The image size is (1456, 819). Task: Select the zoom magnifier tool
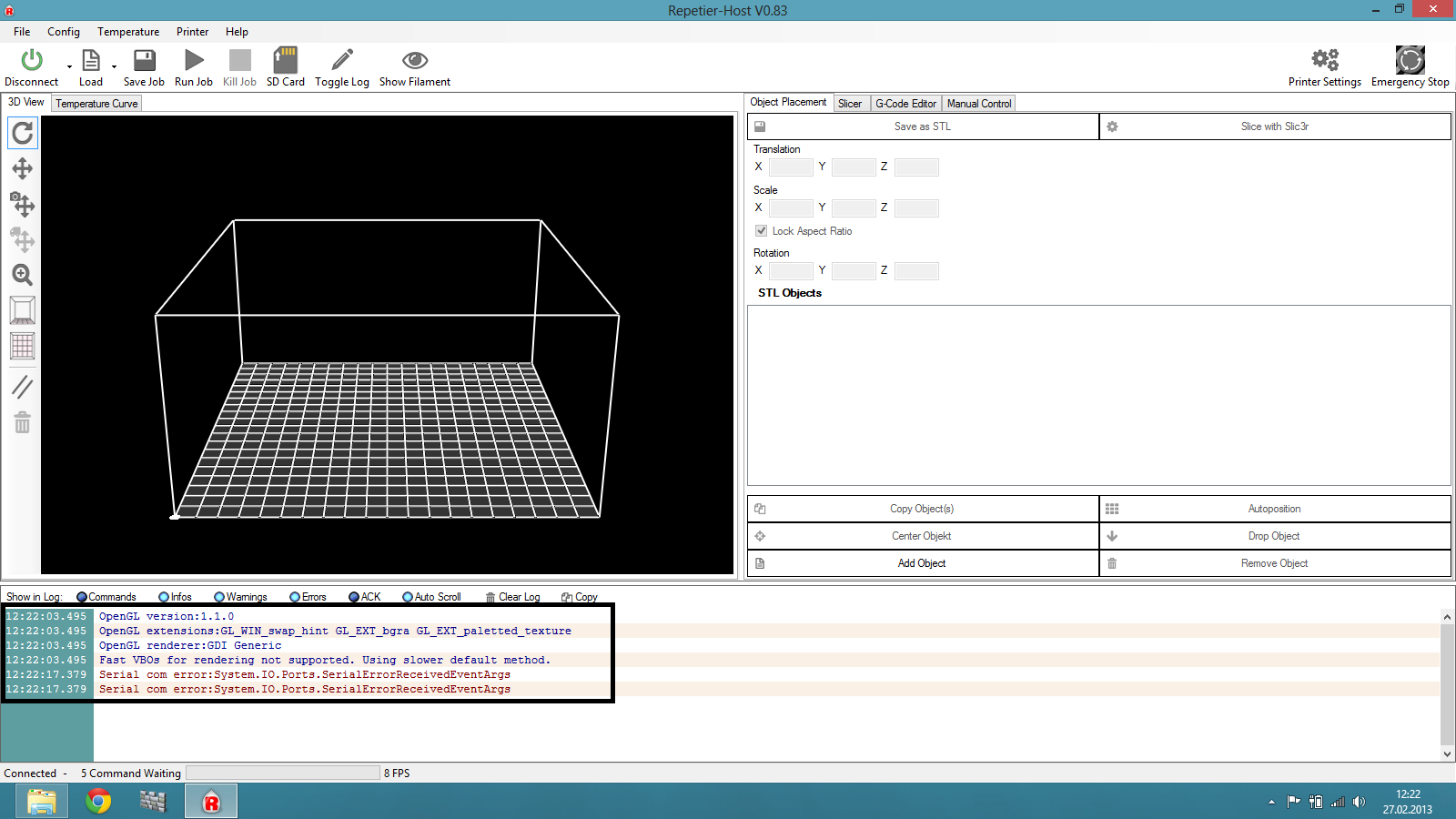pos(23,275)
